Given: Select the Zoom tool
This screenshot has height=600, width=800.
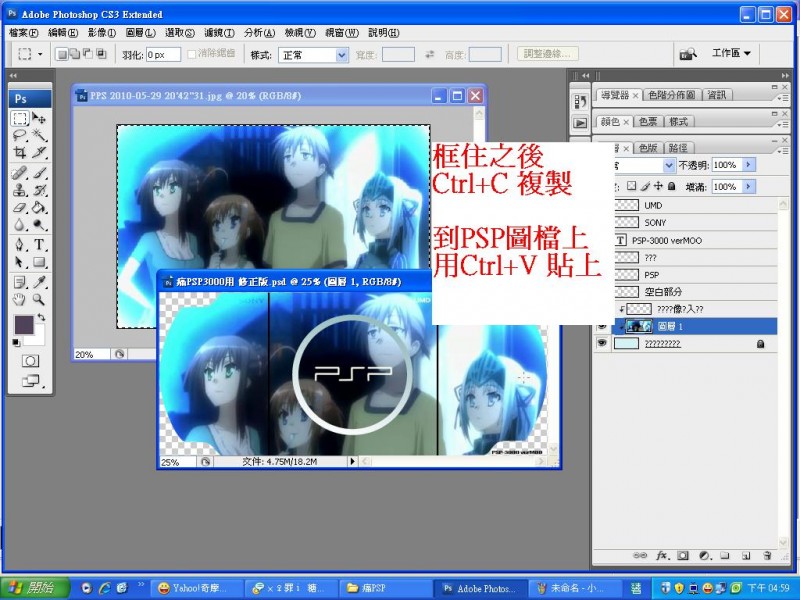Looking at the screenshot, I should pyautogui.click(x=39, y=299).
